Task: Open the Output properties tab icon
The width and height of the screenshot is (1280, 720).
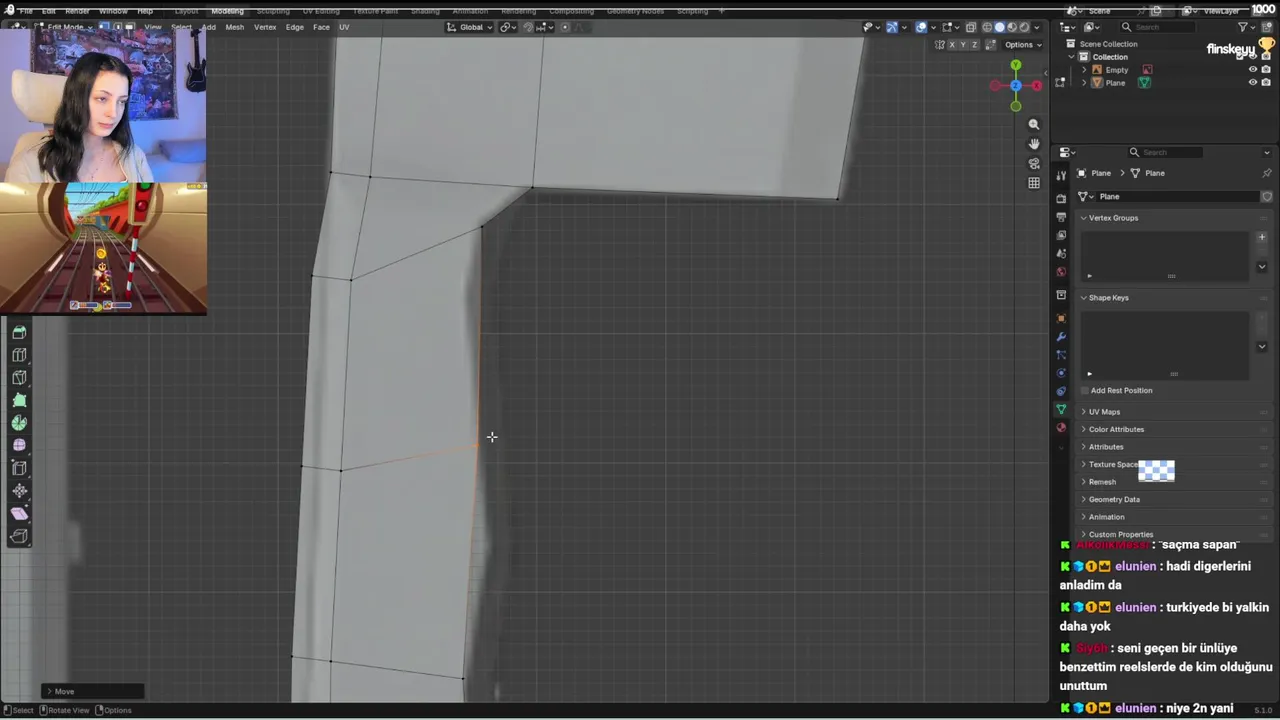Action: tap(1061, 216)
